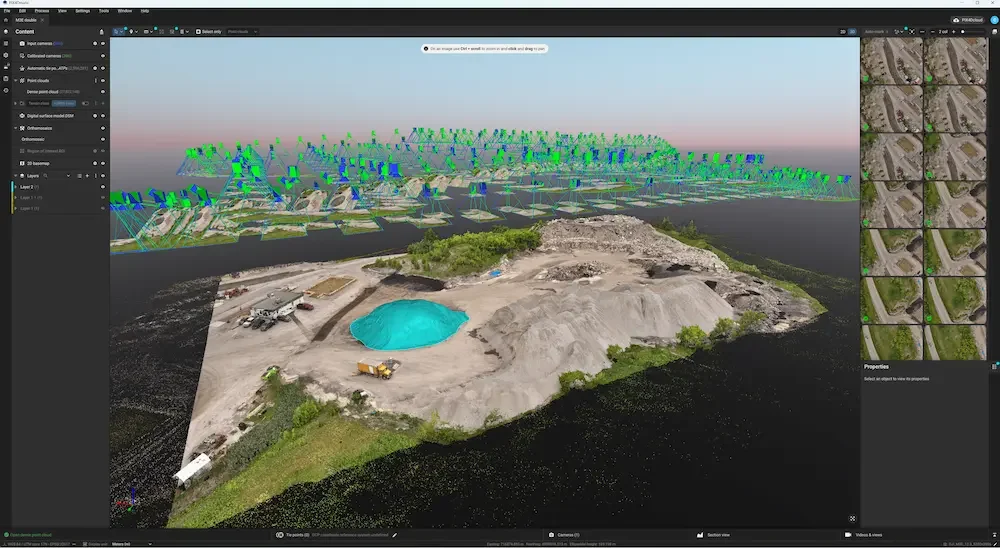Increase image column count with plus
Viewport: 1000px width, 548px height.
click(953, 31)
